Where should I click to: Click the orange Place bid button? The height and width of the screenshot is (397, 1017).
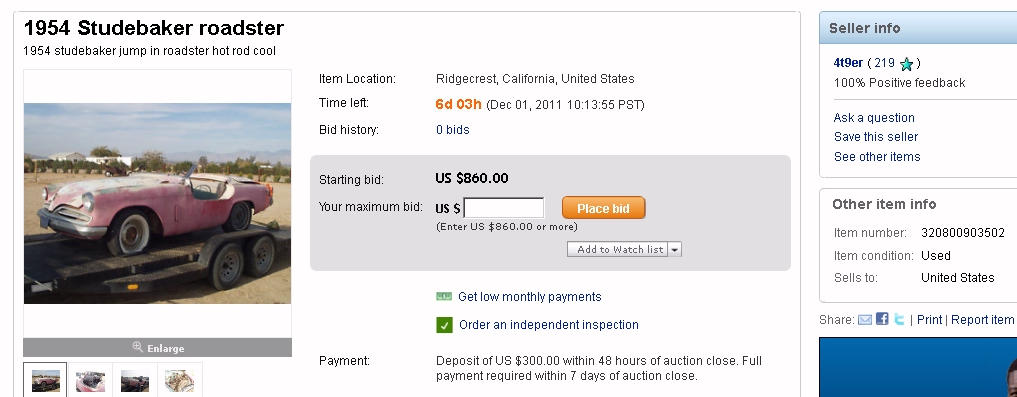coord(603,208)
